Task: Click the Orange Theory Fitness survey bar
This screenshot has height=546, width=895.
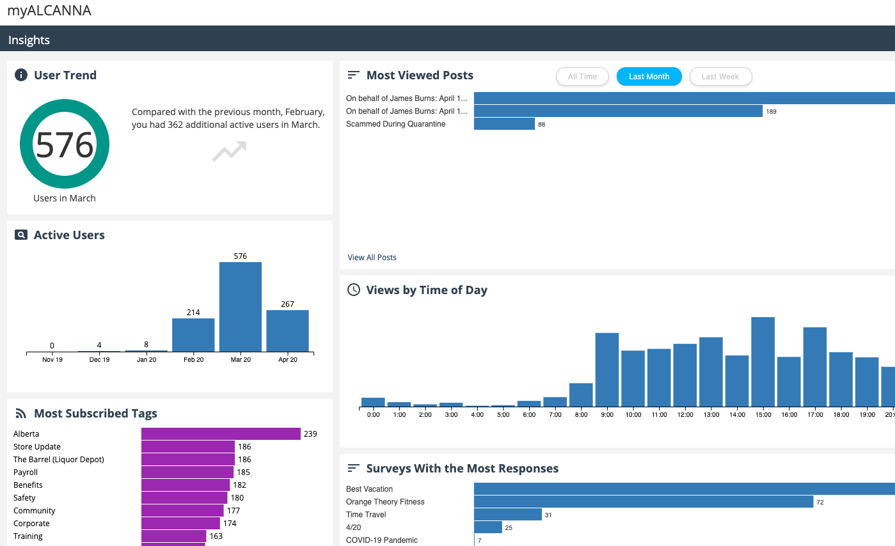Action: [x=643, y=501]
